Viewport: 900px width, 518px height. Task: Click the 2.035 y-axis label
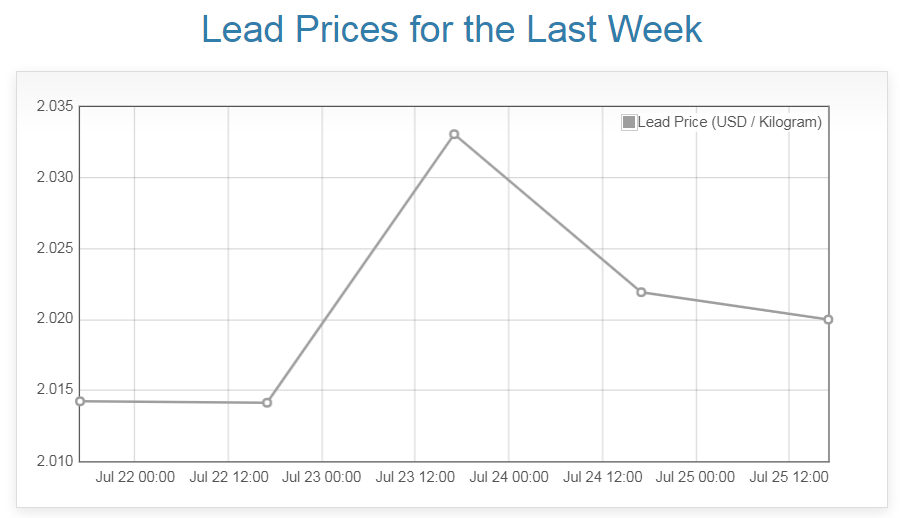point(55,107)
